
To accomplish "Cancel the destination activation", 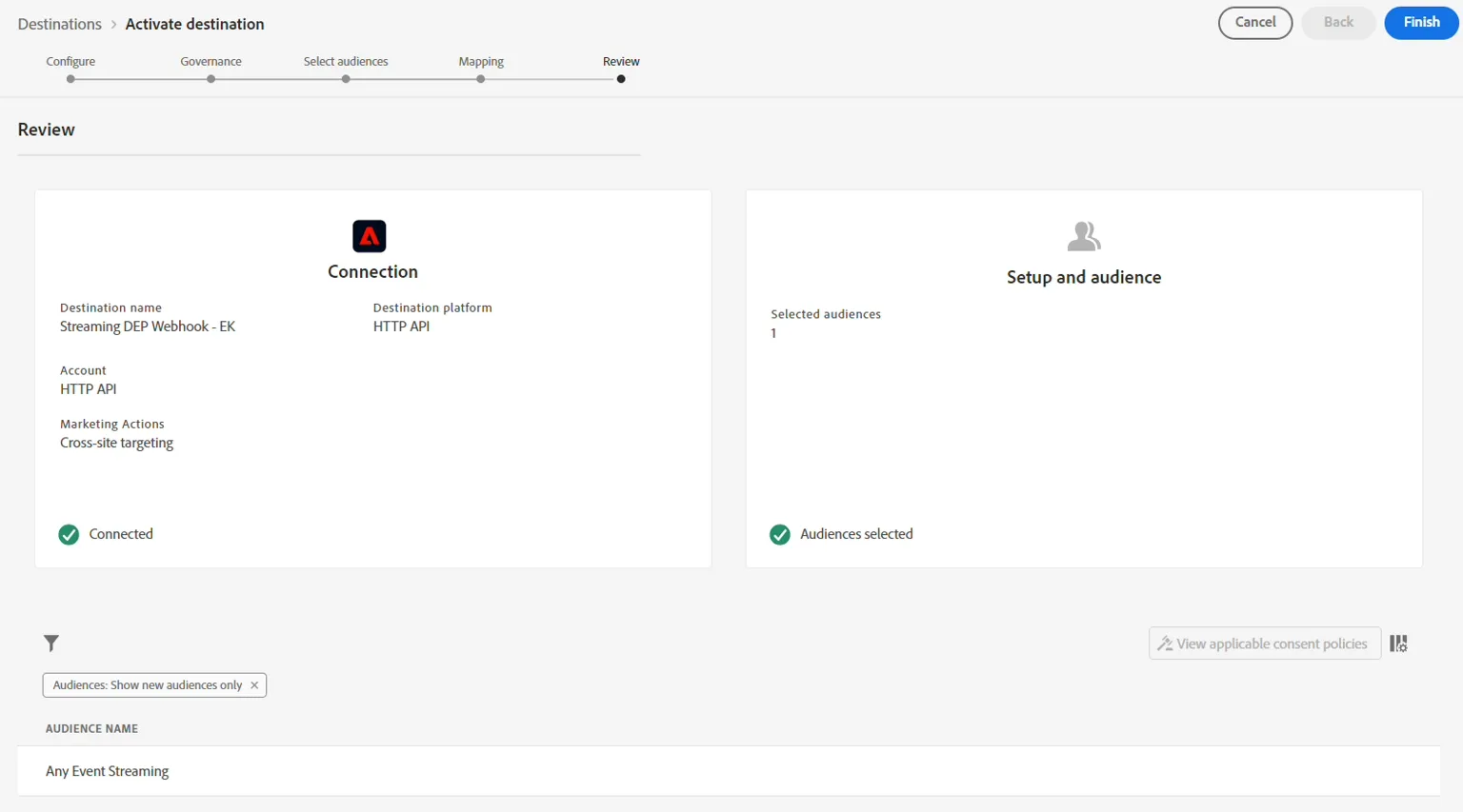I will click(1255, 23).
